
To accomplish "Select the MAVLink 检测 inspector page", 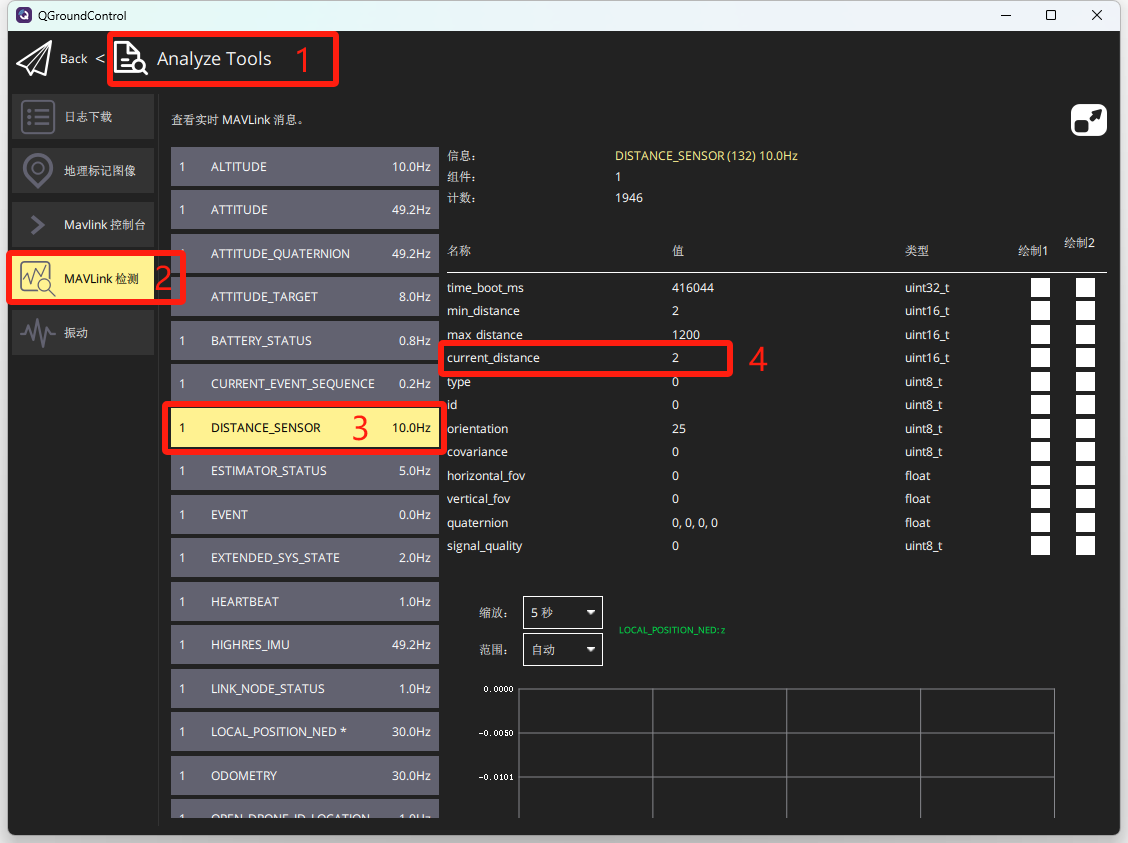I will pyautogui.click(x=83, y=278).
